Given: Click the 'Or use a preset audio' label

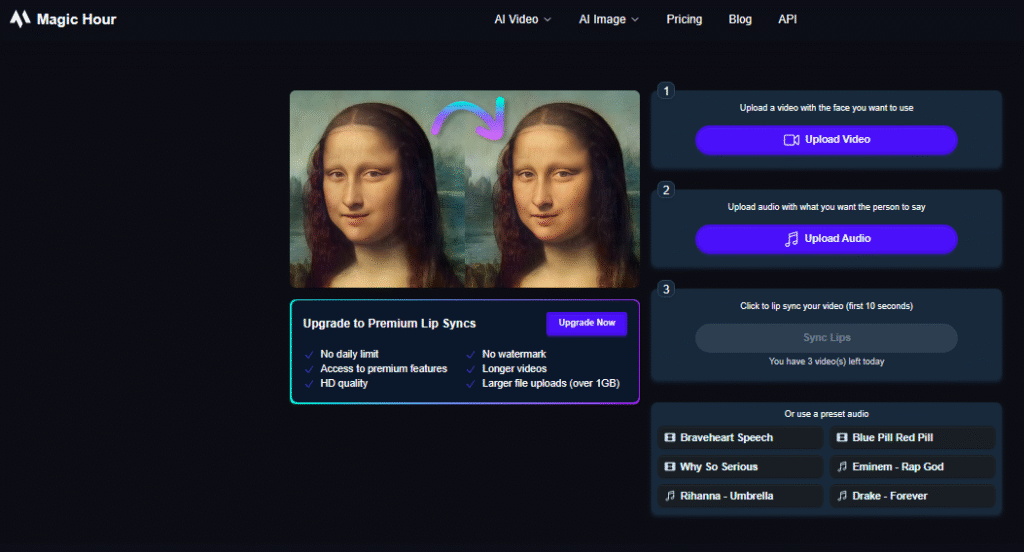Looking at the screenshot, I should tap(826, 414).
